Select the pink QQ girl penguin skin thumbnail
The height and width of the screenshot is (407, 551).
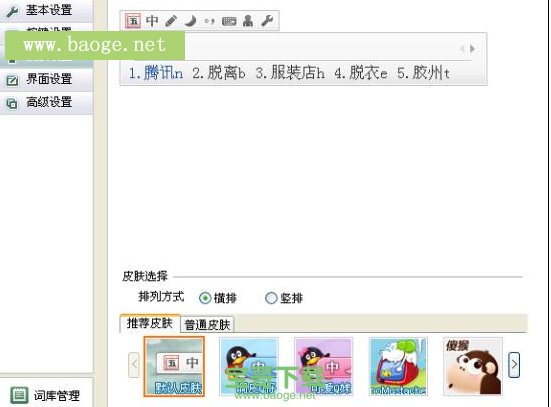click(x=324, y=367)
